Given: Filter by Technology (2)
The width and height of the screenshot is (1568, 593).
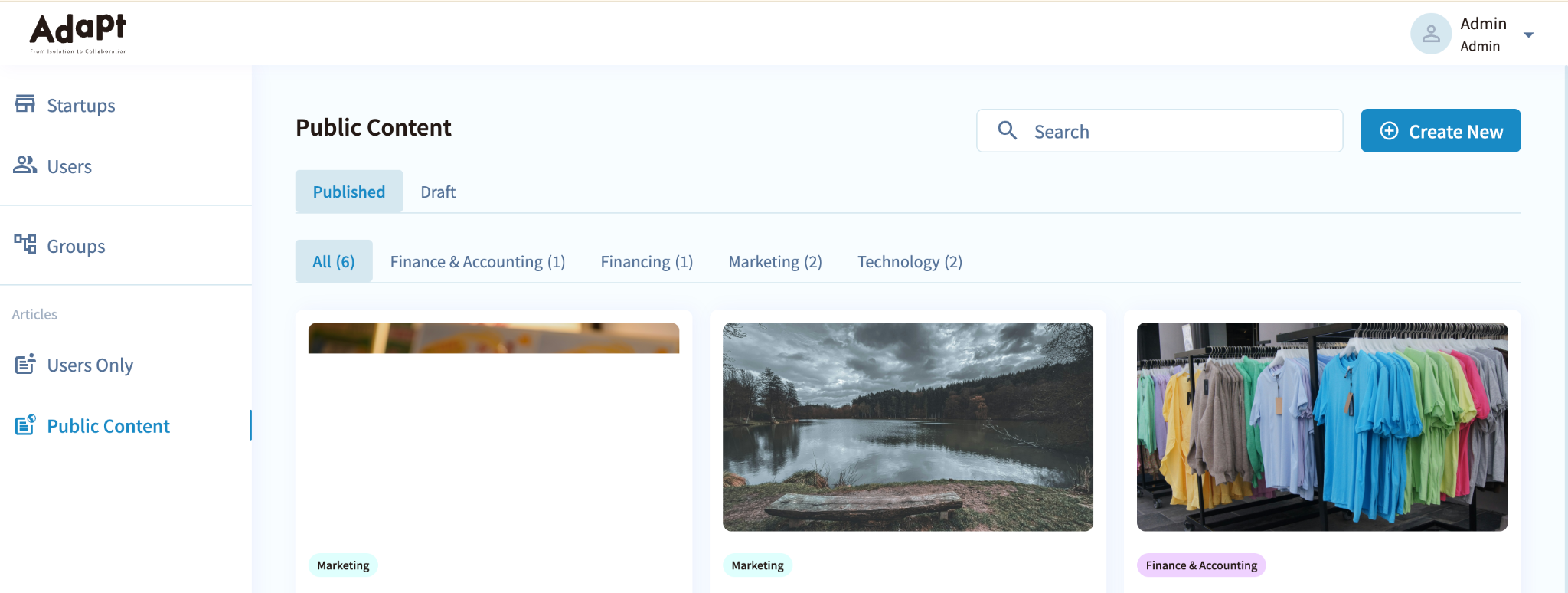Looking at the screenshot, I should (910, 261).
